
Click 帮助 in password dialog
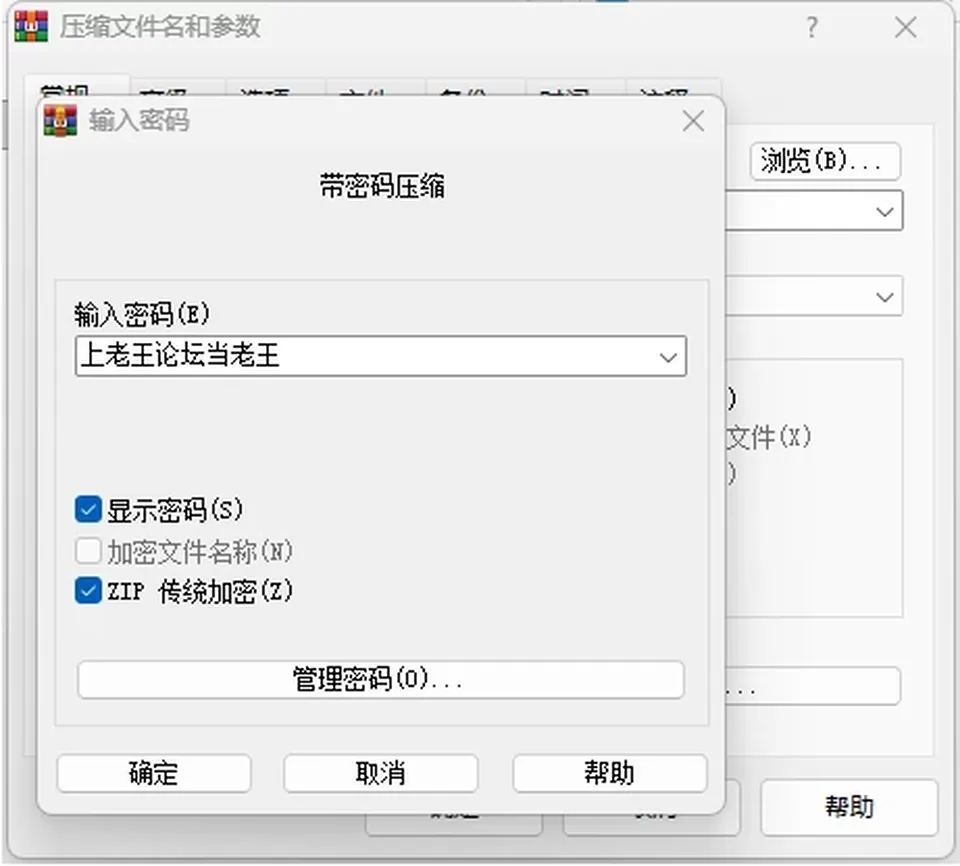coord(609,773)
